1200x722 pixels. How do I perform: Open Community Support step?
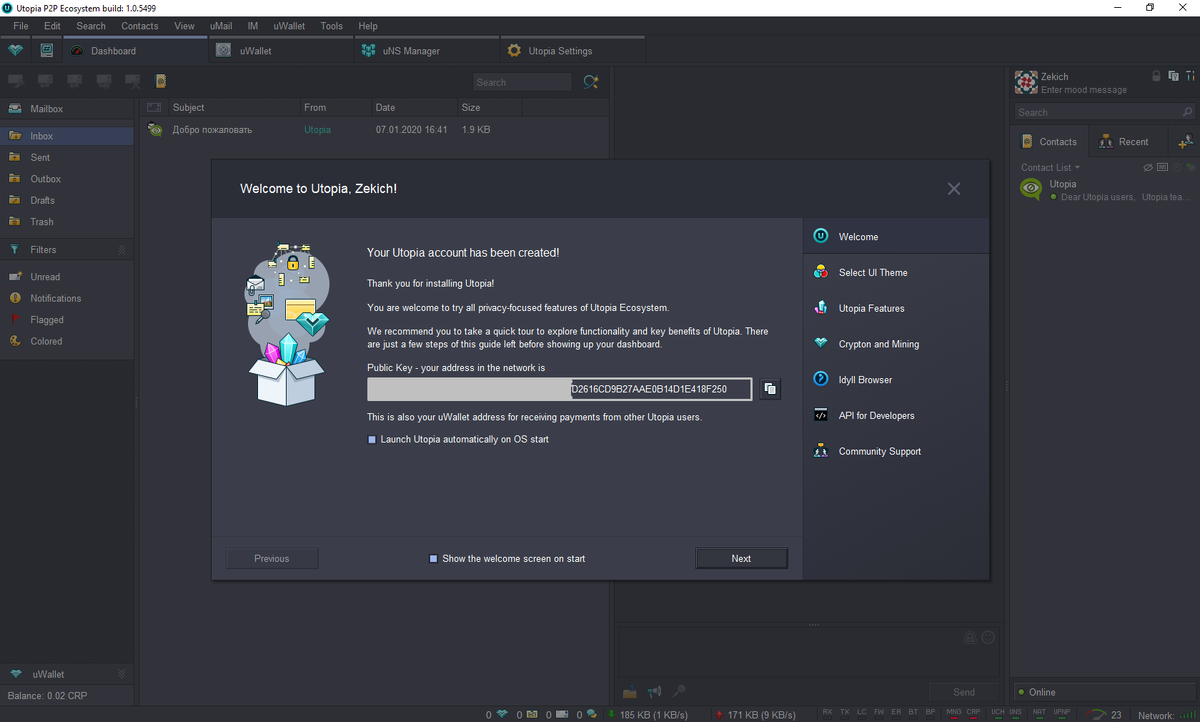pos(896,451)
